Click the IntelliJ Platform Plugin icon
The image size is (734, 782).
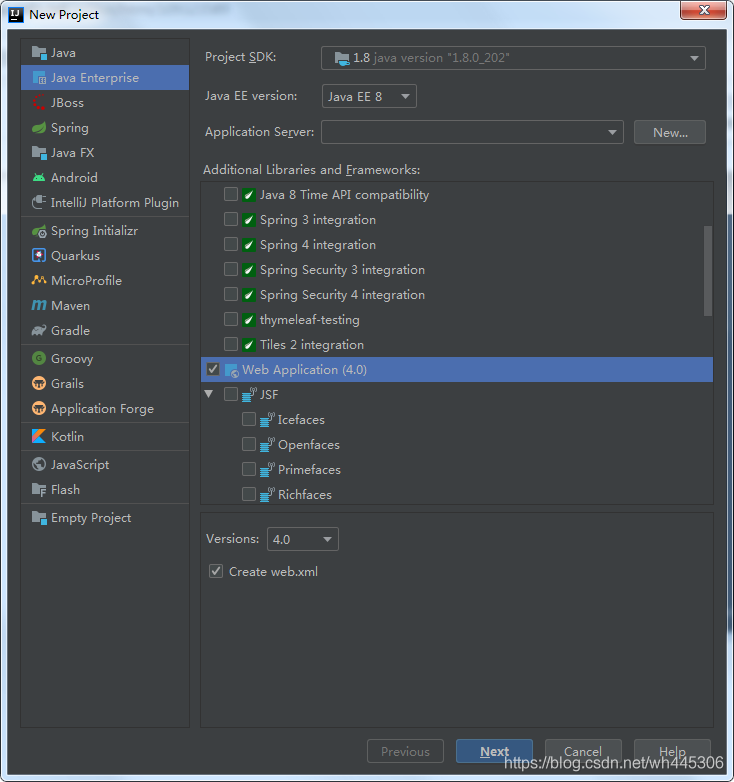click(39, 202)
